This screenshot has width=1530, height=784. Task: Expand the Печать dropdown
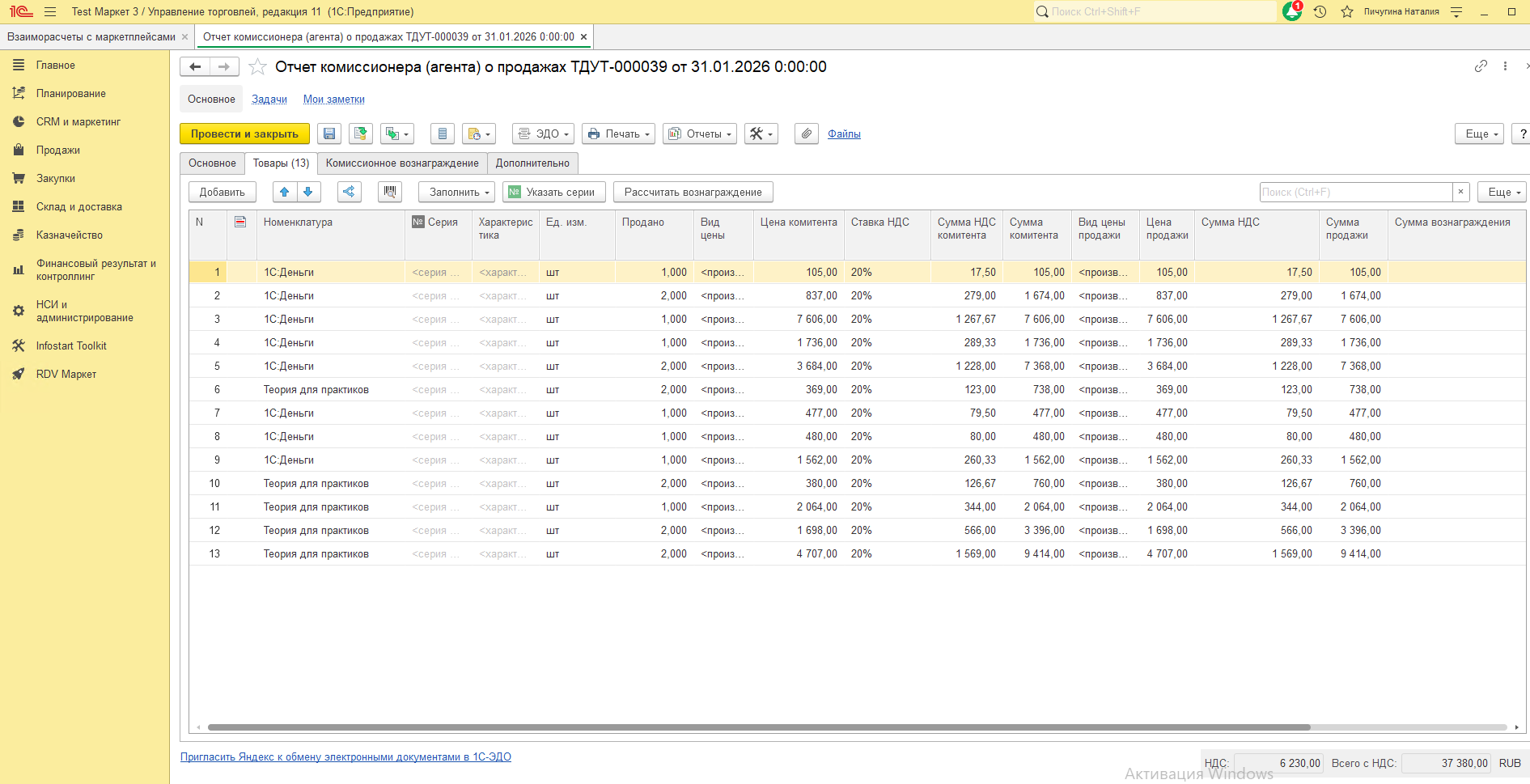618,134
